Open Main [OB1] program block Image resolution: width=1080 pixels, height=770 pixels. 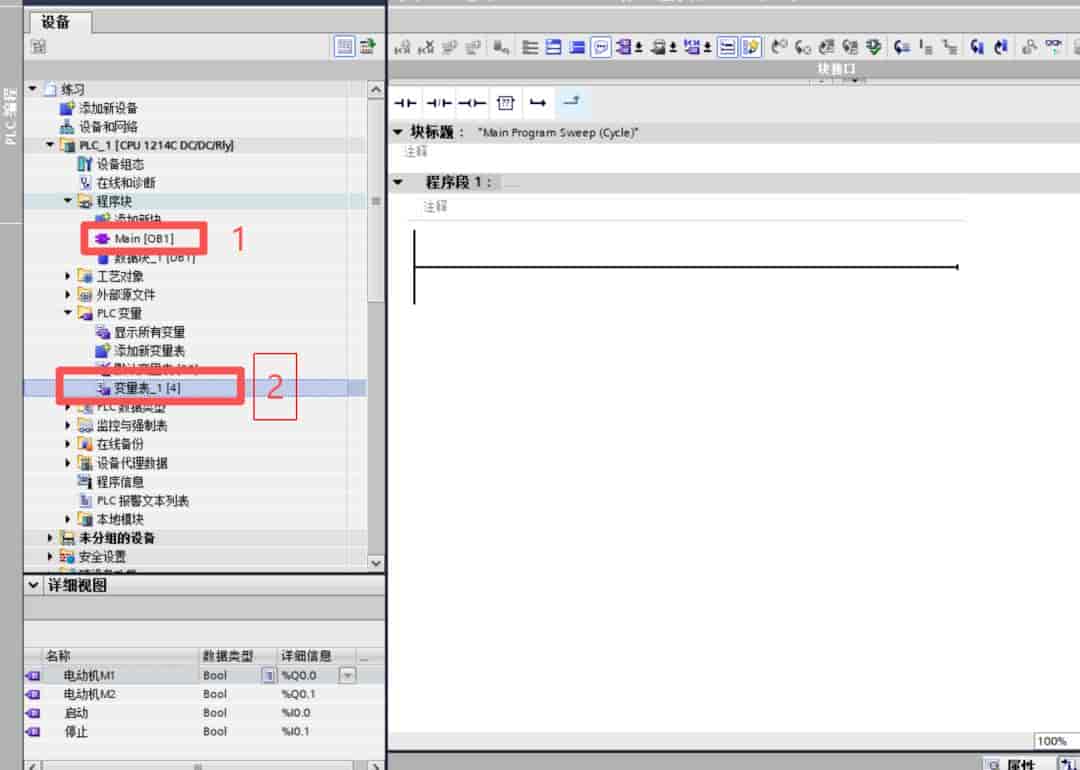143,238
